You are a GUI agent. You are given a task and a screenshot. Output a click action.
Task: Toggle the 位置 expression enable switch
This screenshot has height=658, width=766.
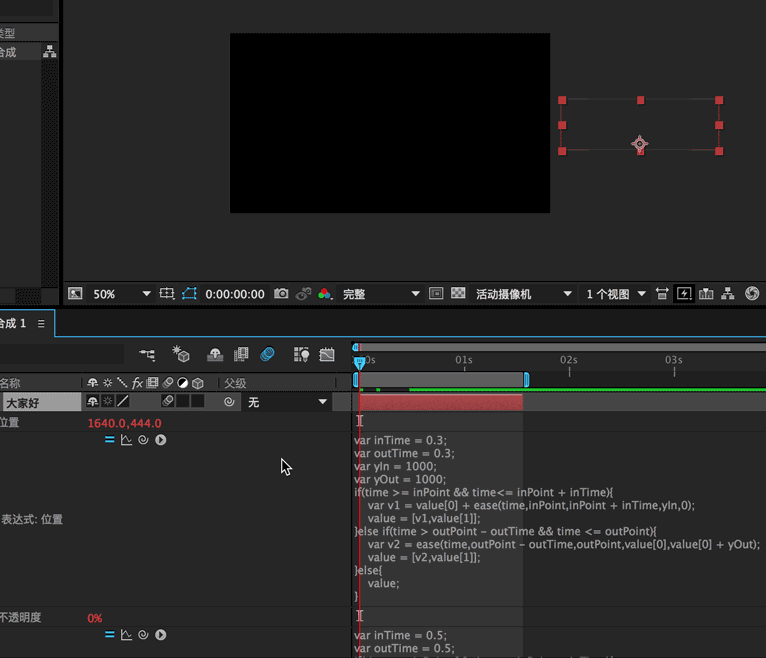(109, 440)
